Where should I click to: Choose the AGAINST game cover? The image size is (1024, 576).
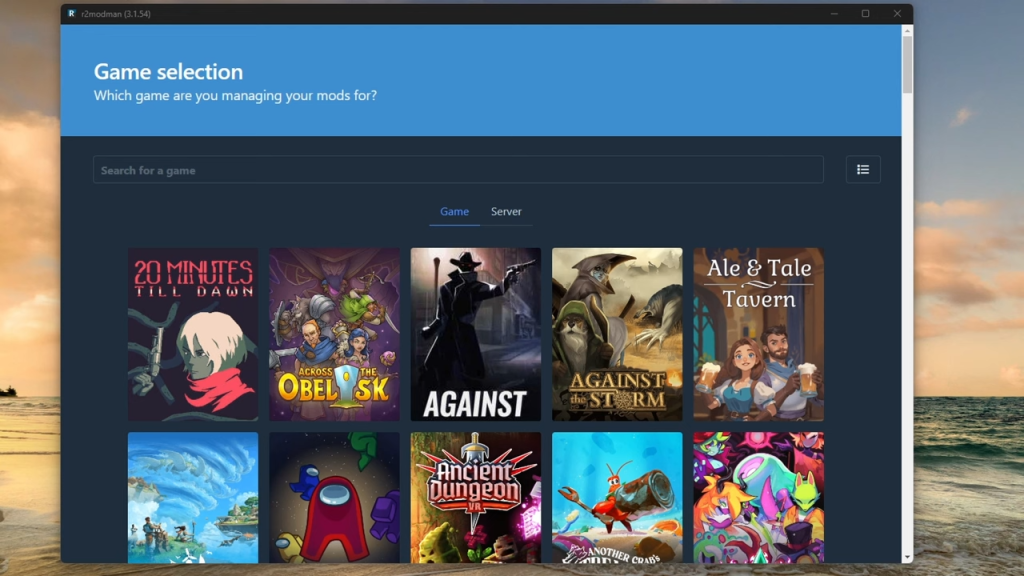(x=475, y=334)
